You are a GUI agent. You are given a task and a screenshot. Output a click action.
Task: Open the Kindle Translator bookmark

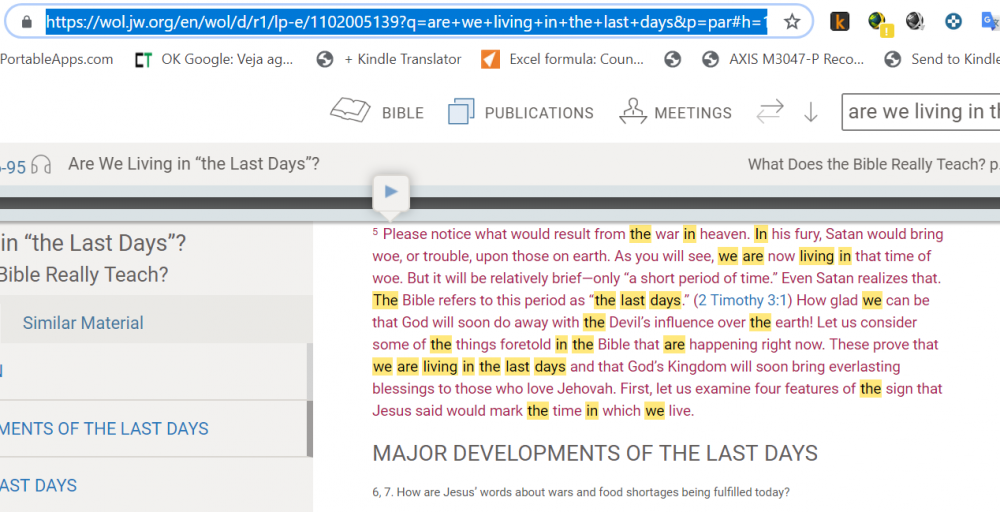click(390, 59)
